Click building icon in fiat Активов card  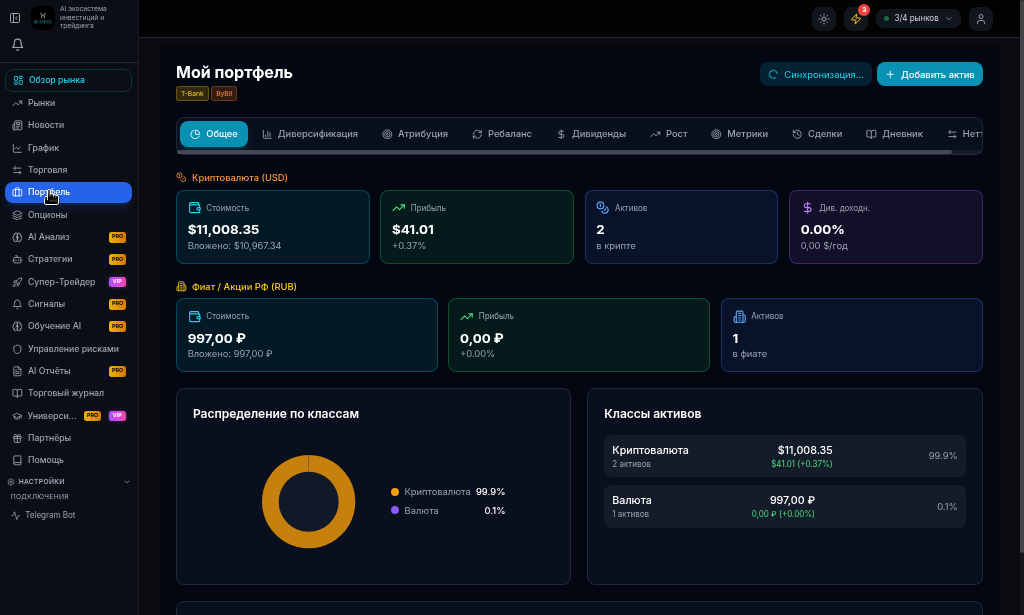click(739, 316)
